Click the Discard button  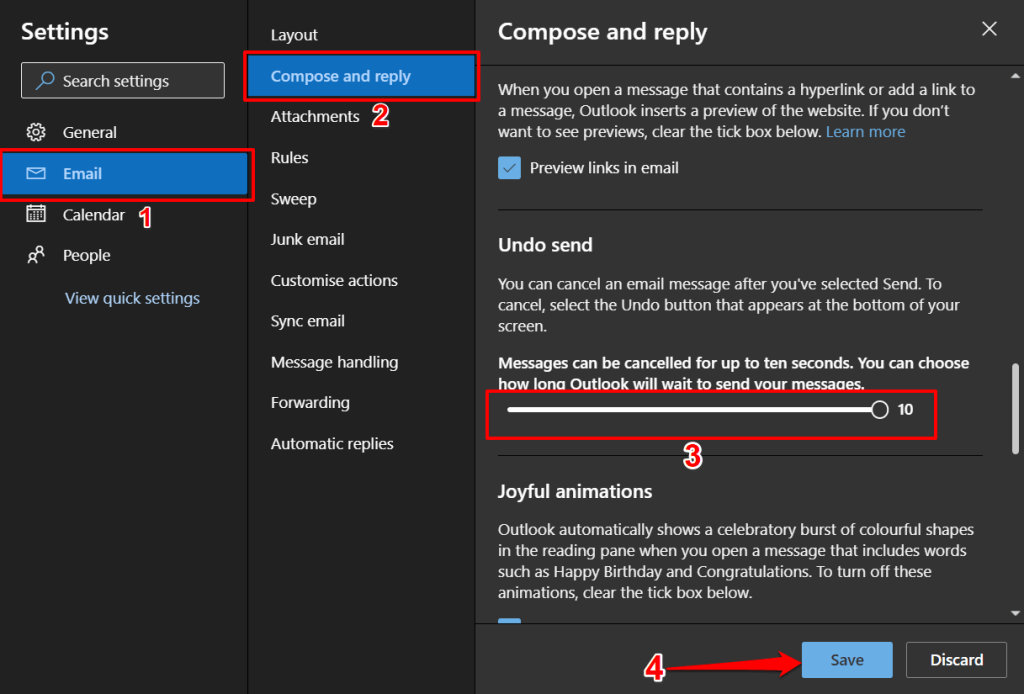[956, 660]
